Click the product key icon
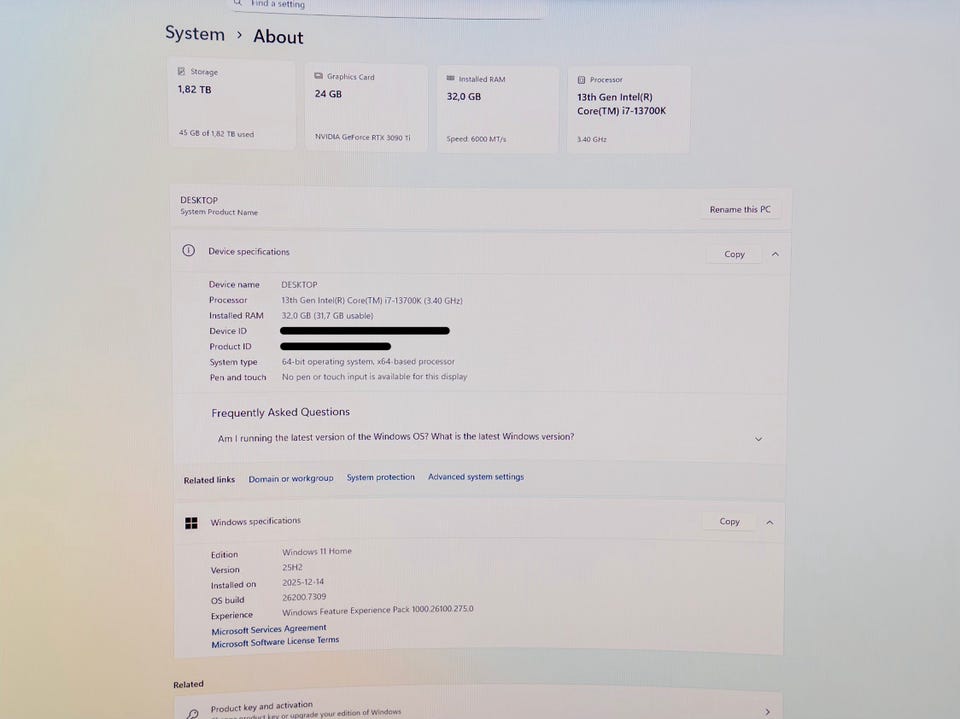Viewport: 960px width, 719px height. click(x=192, y=713)
